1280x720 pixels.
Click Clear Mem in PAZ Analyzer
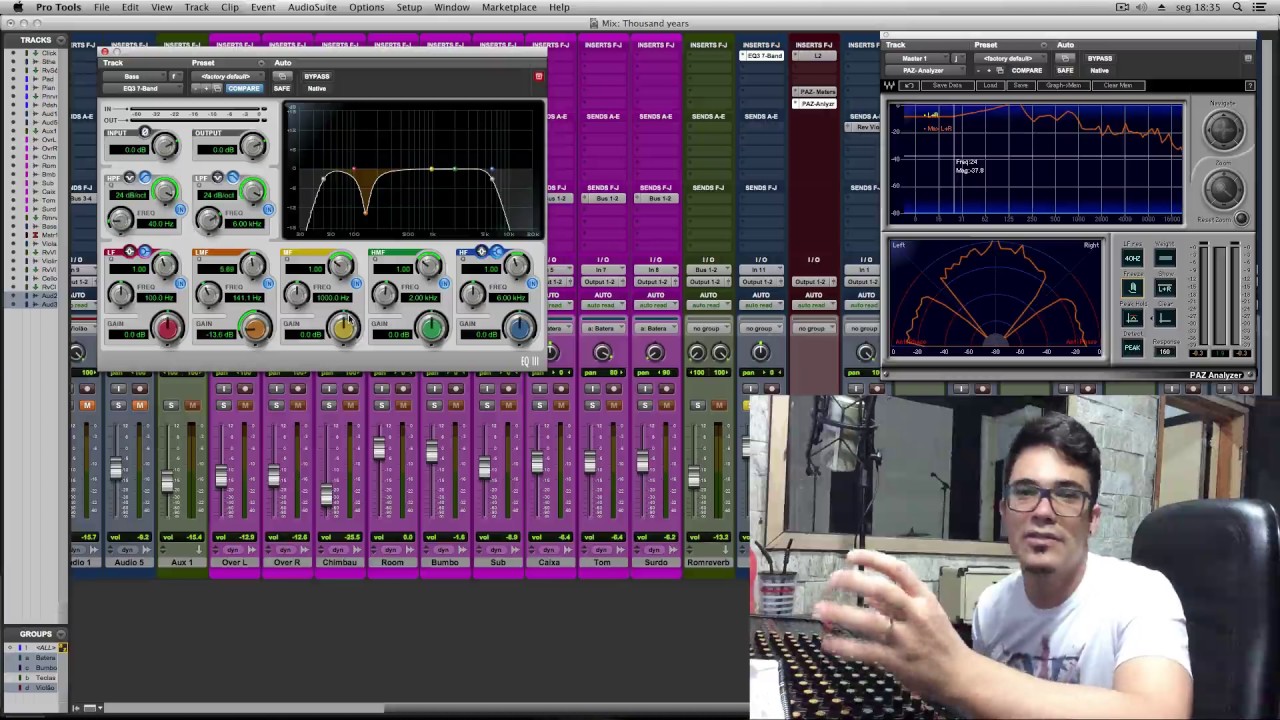click(1118, 85)
